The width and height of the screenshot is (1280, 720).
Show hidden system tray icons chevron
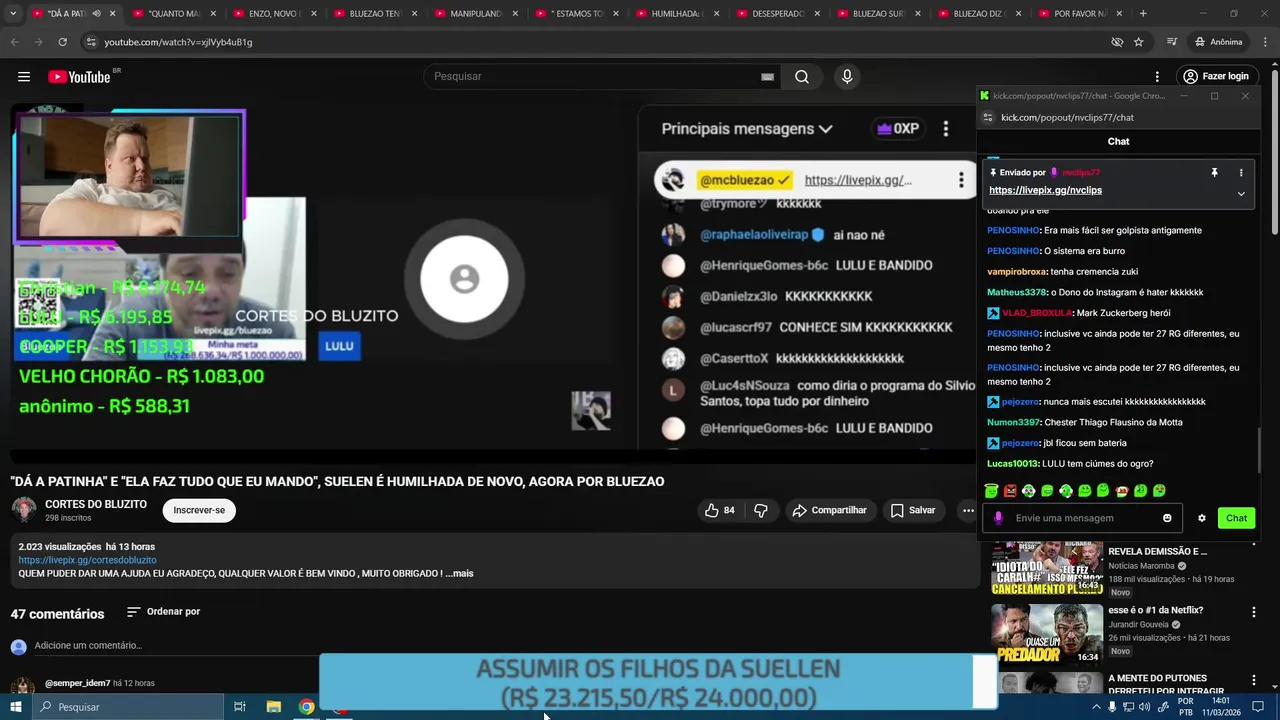(1097, 707)
